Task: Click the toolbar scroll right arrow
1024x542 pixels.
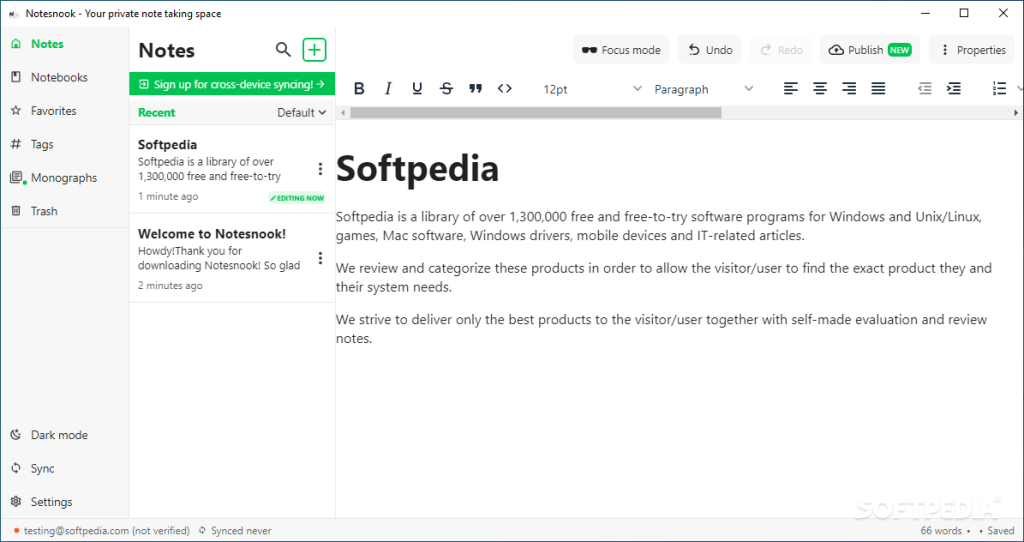Action: (x=1016, y=112)
